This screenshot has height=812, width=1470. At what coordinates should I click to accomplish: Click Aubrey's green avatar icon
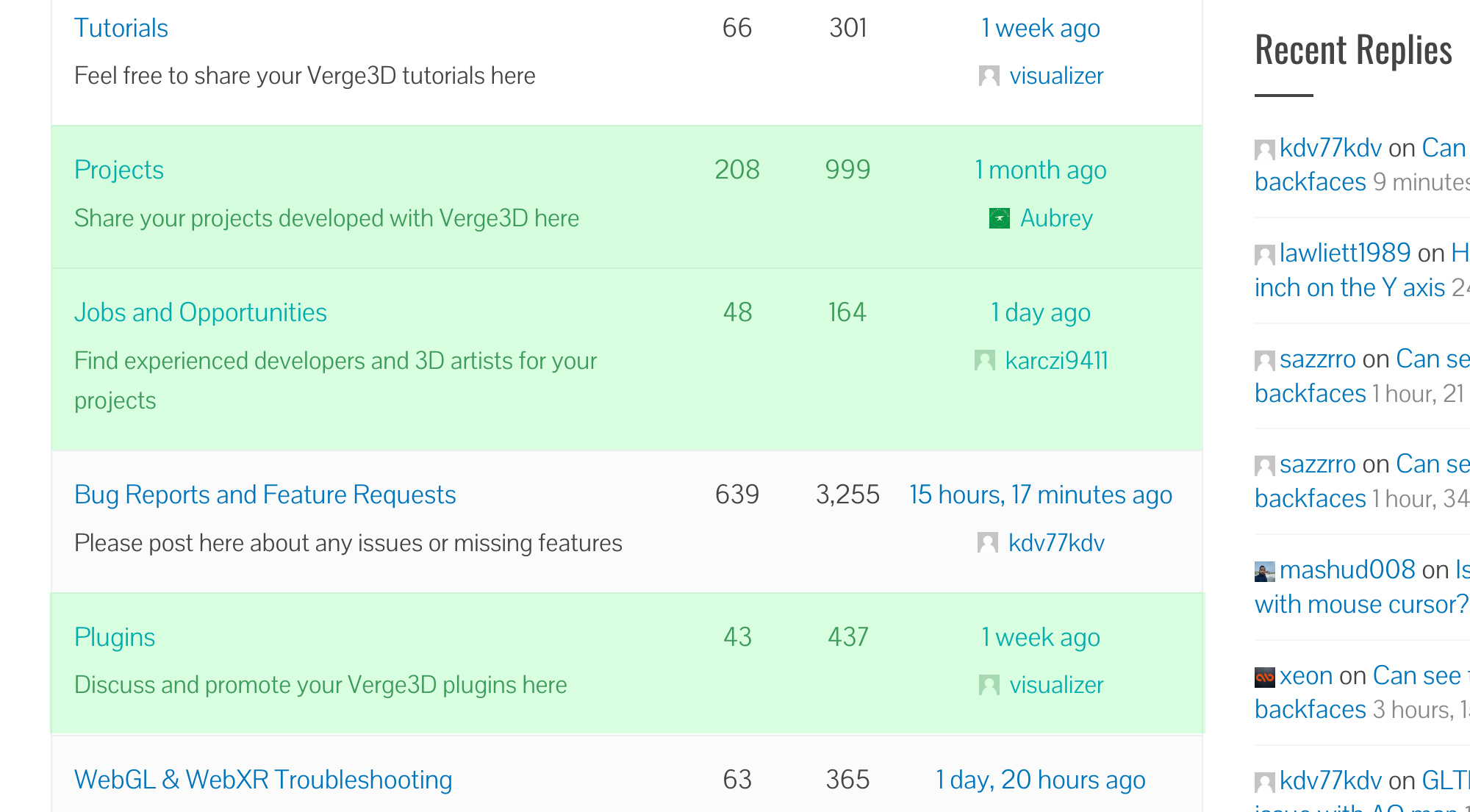[999, 218]
